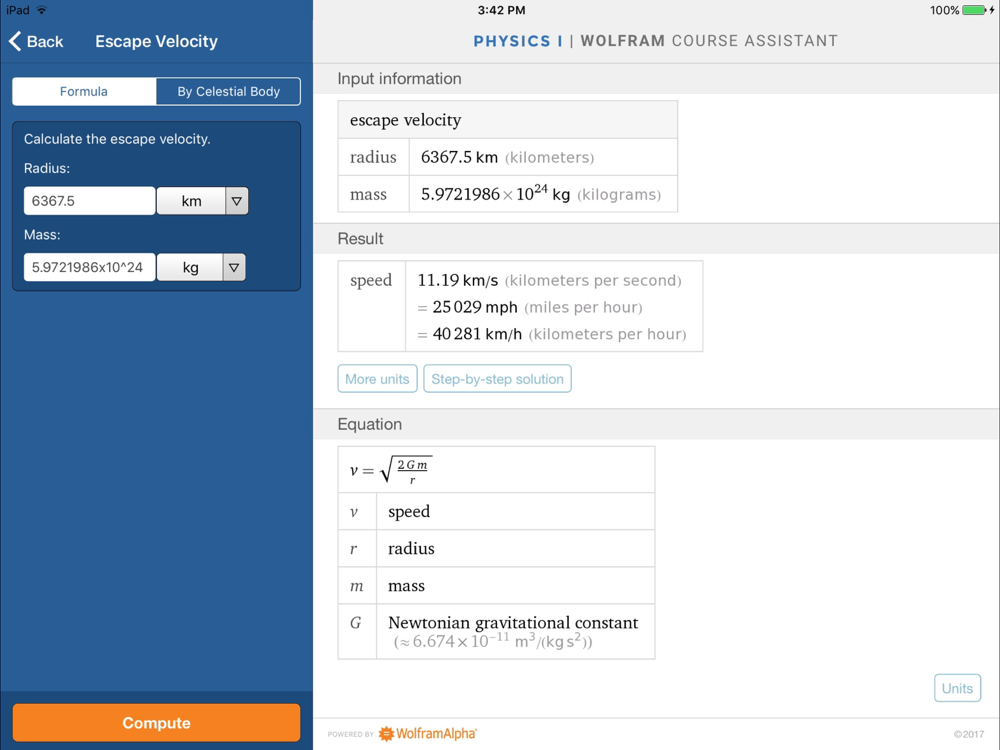
Task: Select the Formula tab
Action: (x=84, y=91)
